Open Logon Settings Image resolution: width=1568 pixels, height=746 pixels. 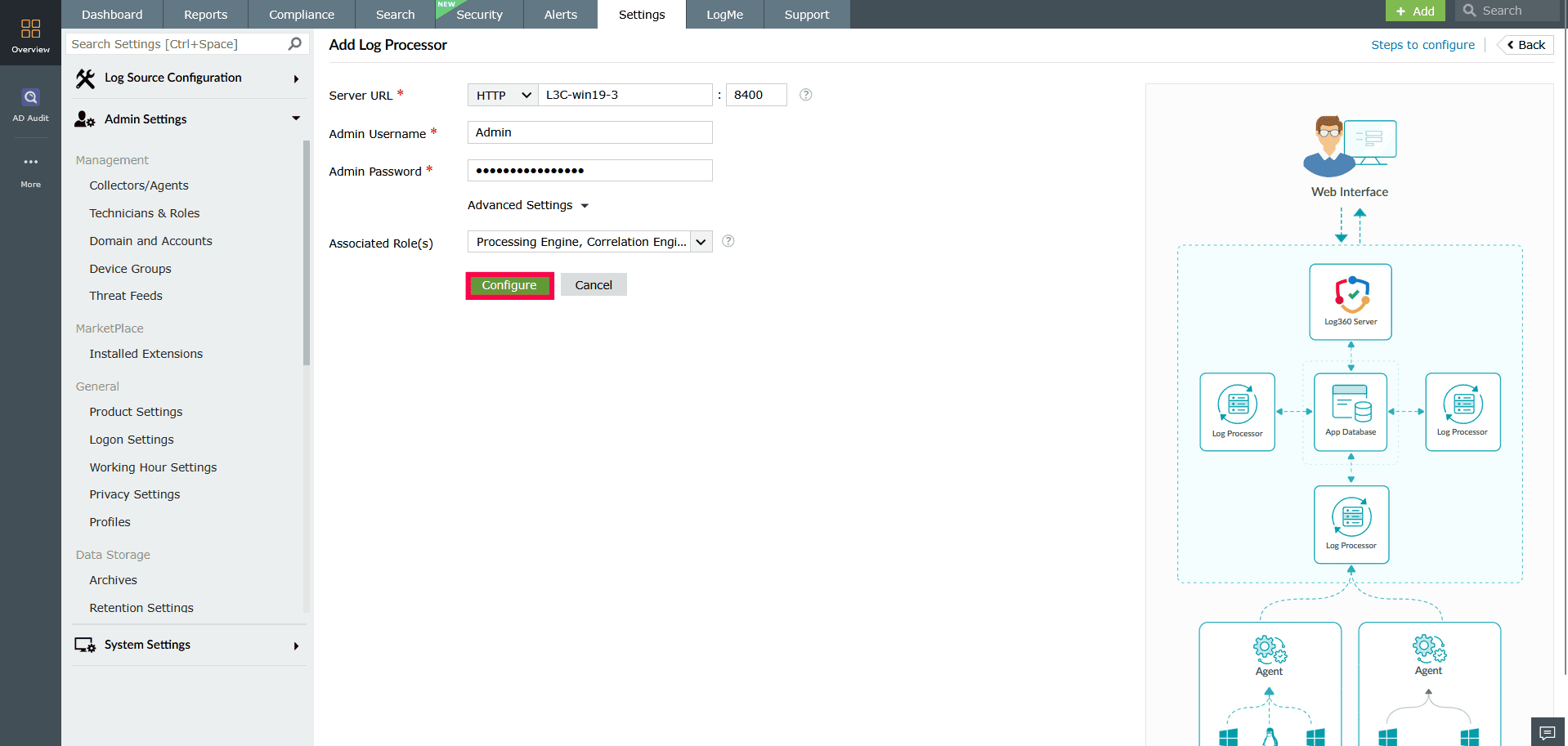[x=132, y=440]
